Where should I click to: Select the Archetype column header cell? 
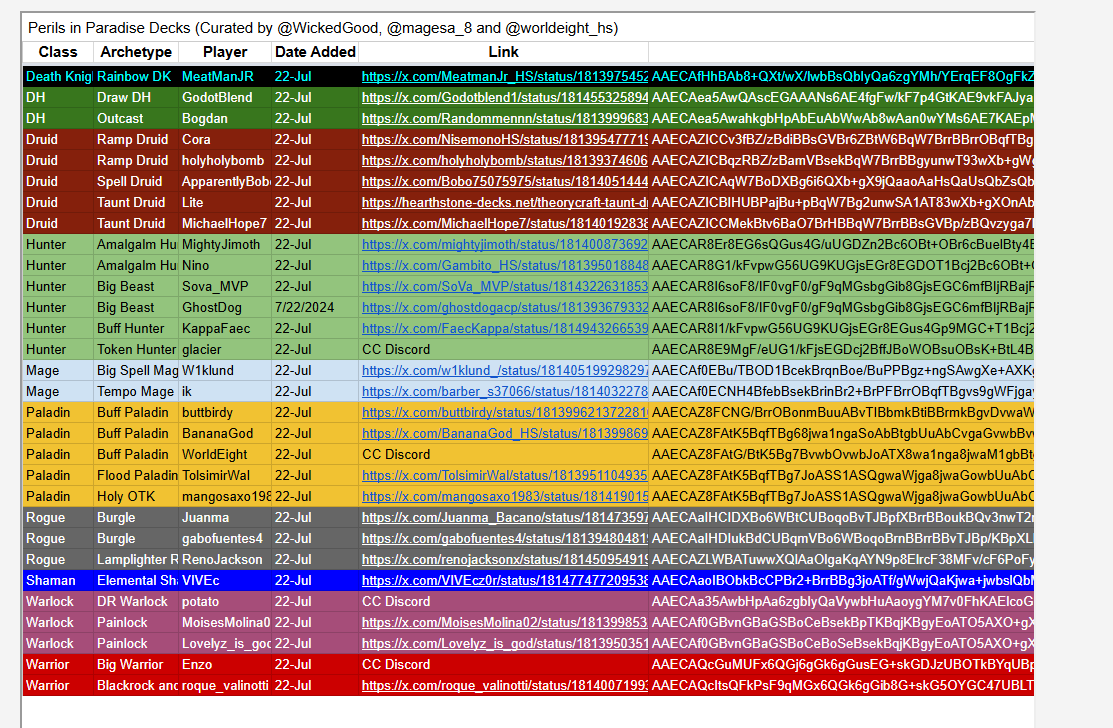tap(136, 51)
